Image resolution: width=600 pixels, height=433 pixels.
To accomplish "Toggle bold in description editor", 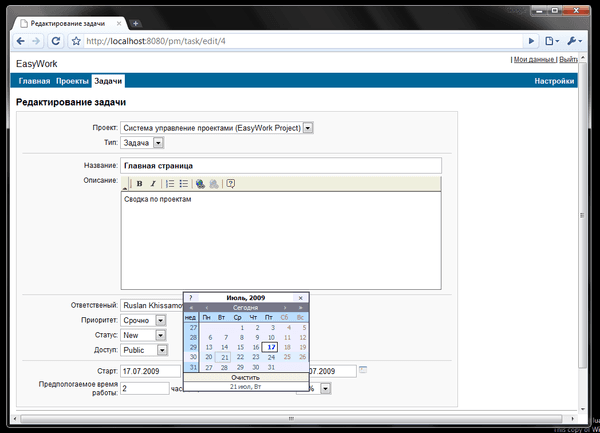I will click(x=140, y=184).
